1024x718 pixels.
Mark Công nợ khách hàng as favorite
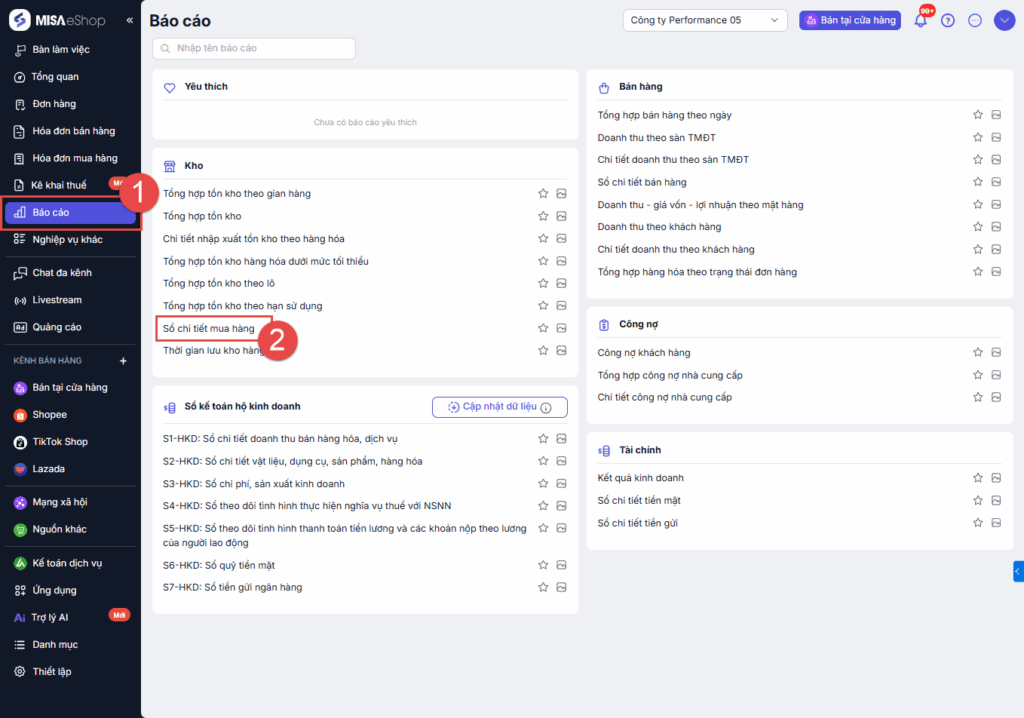point(978,353)
